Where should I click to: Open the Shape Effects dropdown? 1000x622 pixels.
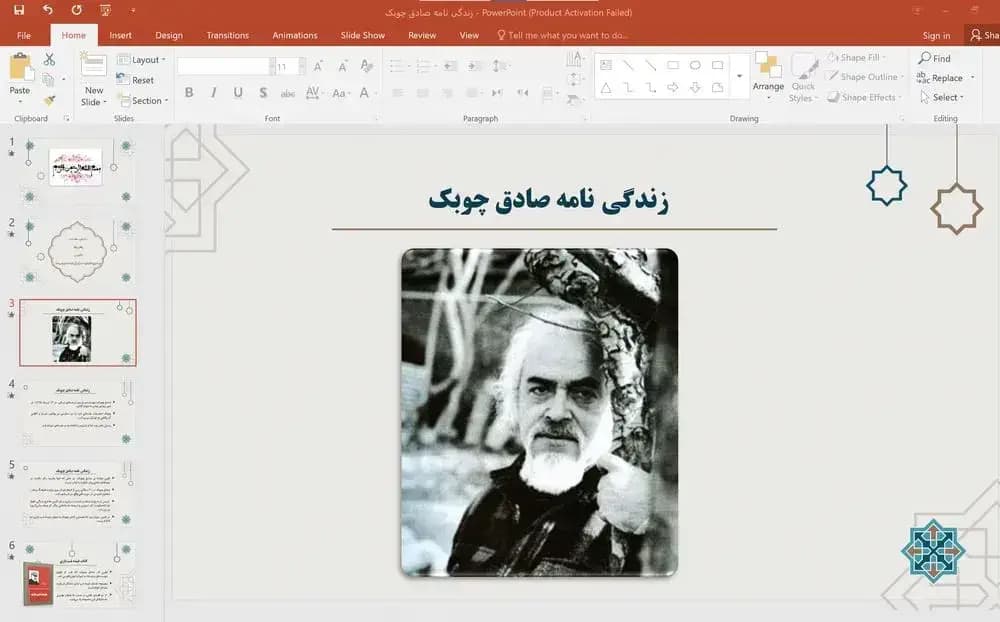click(x=865, y=97)
